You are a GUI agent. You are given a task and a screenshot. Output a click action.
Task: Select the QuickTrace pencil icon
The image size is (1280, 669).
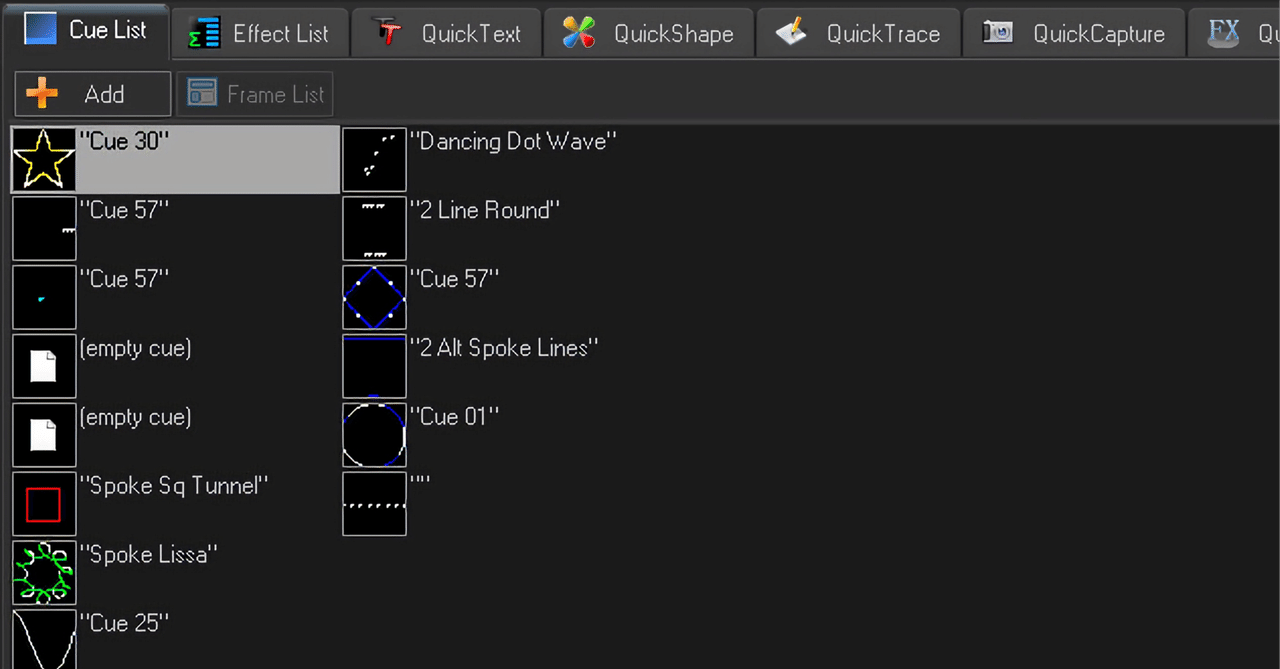pos(790,32)
